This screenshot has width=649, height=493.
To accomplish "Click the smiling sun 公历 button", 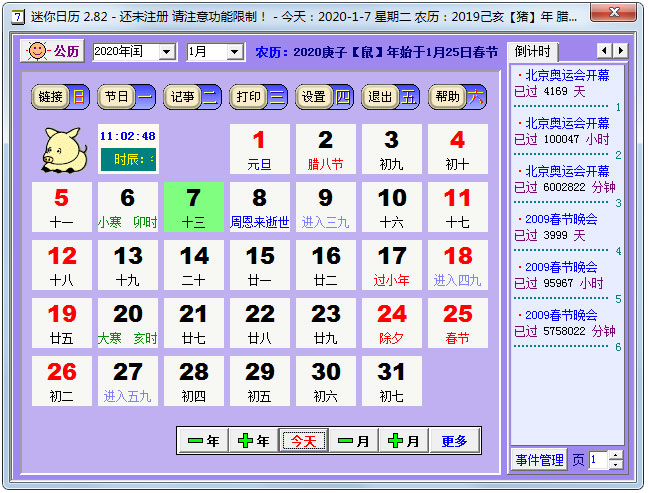I will 53,51.
